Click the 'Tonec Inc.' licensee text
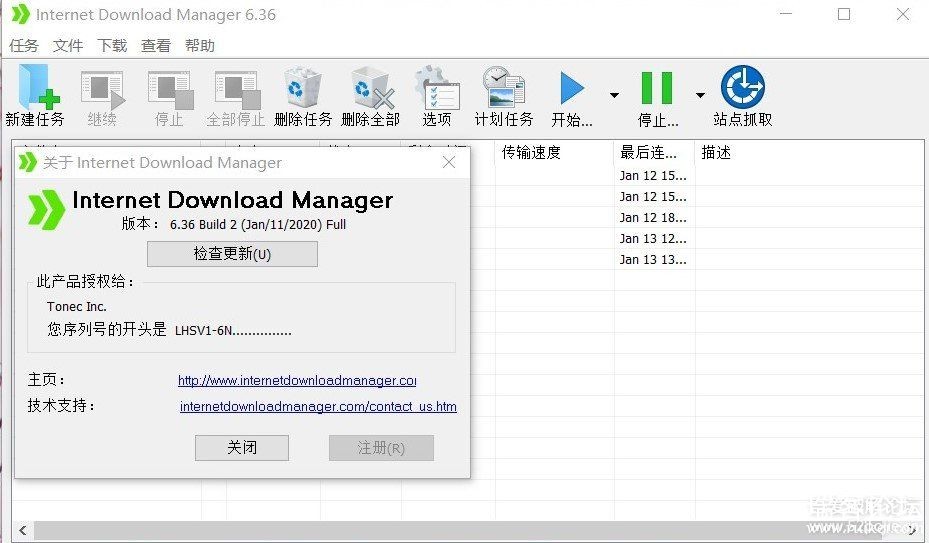Screen dimensions: 929x543 76,306
